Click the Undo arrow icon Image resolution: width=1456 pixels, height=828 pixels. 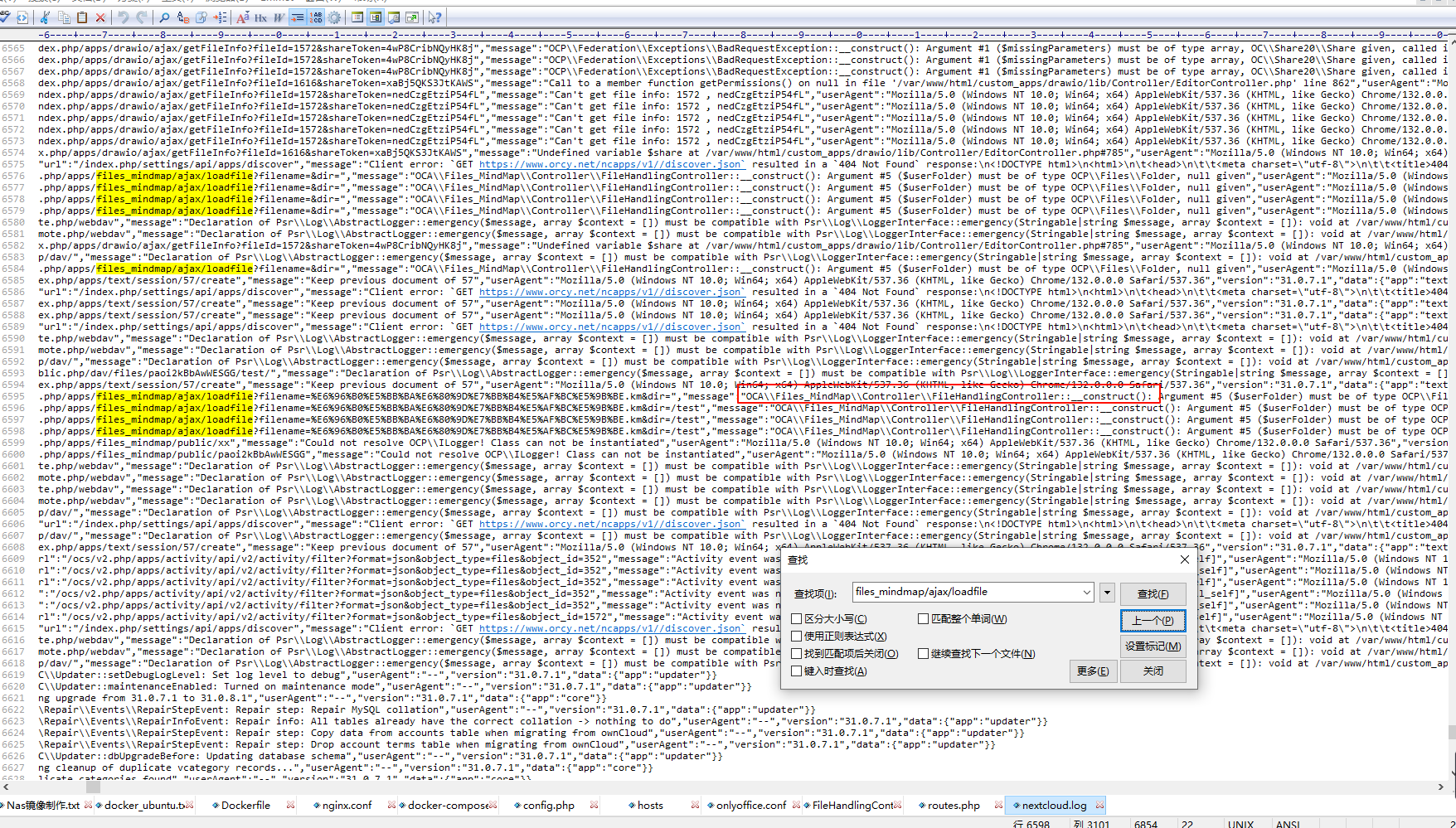coord(124,17)
